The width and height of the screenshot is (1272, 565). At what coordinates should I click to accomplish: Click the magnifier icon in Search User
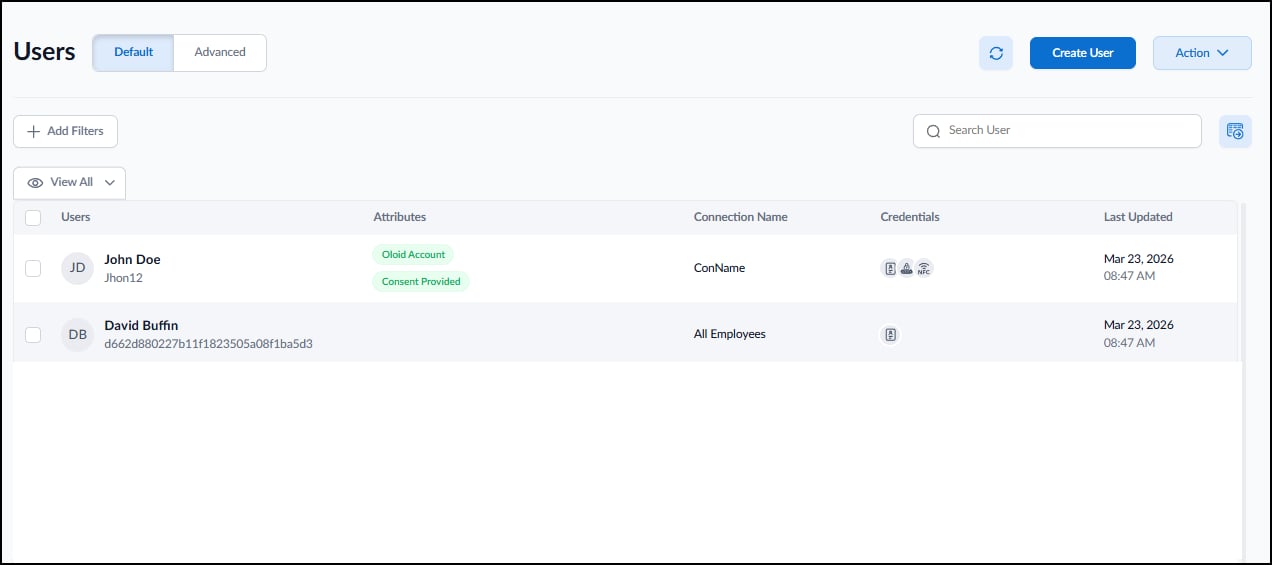[933, 131]
